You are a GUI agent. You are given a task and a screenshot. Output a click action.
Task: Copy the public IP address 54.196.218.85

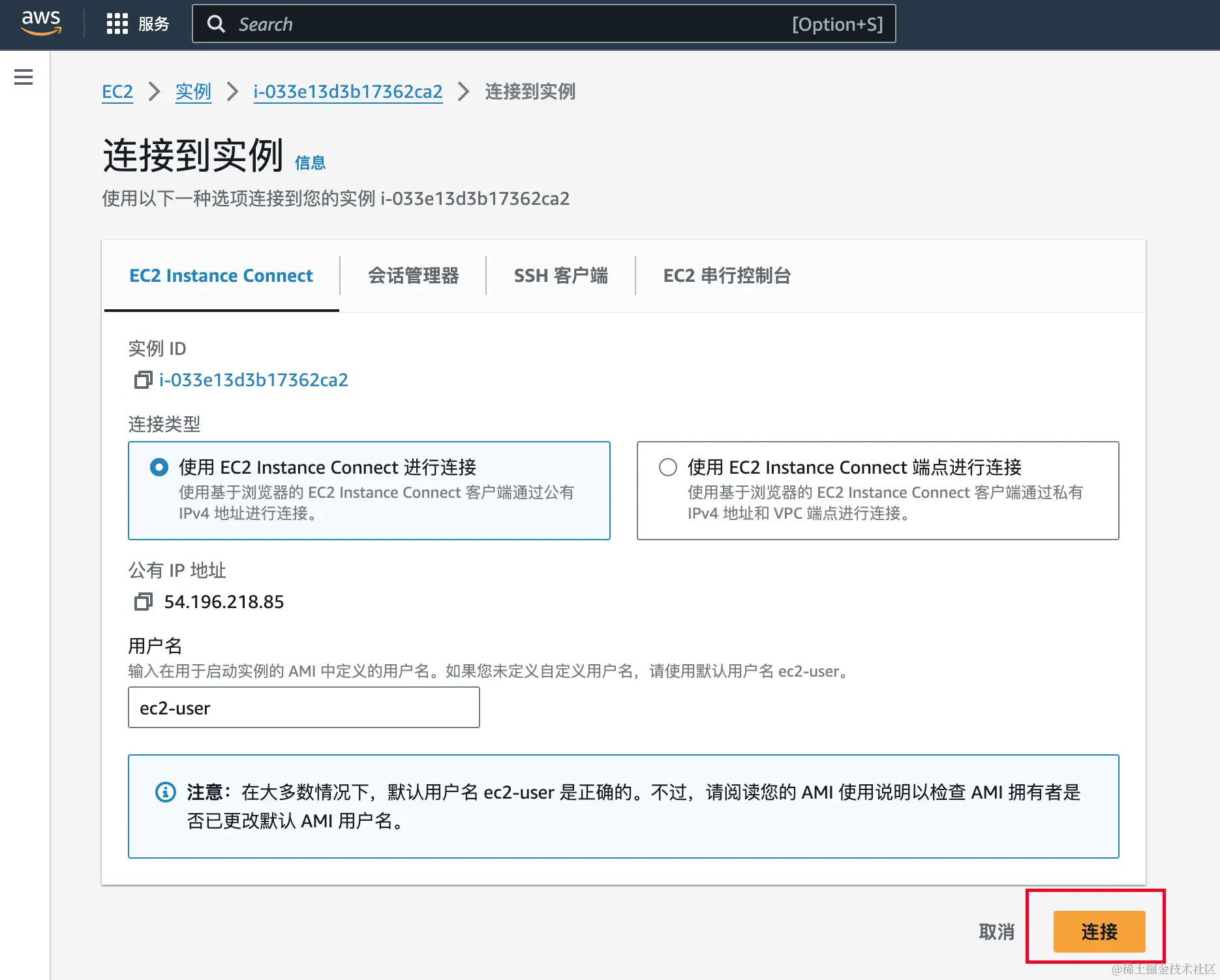[x=143, y=602]
